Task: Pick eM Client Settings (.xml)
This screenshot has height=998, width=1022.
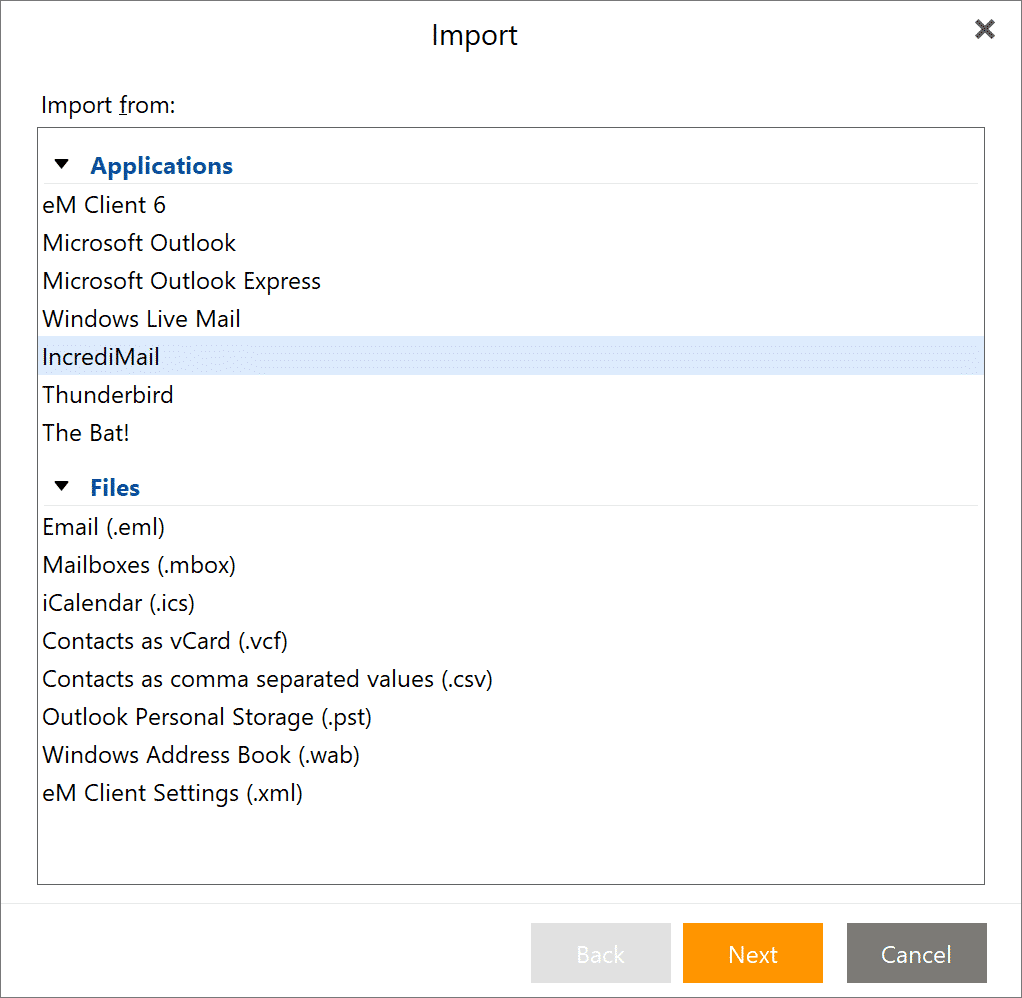Action: [x=511, y=793]
